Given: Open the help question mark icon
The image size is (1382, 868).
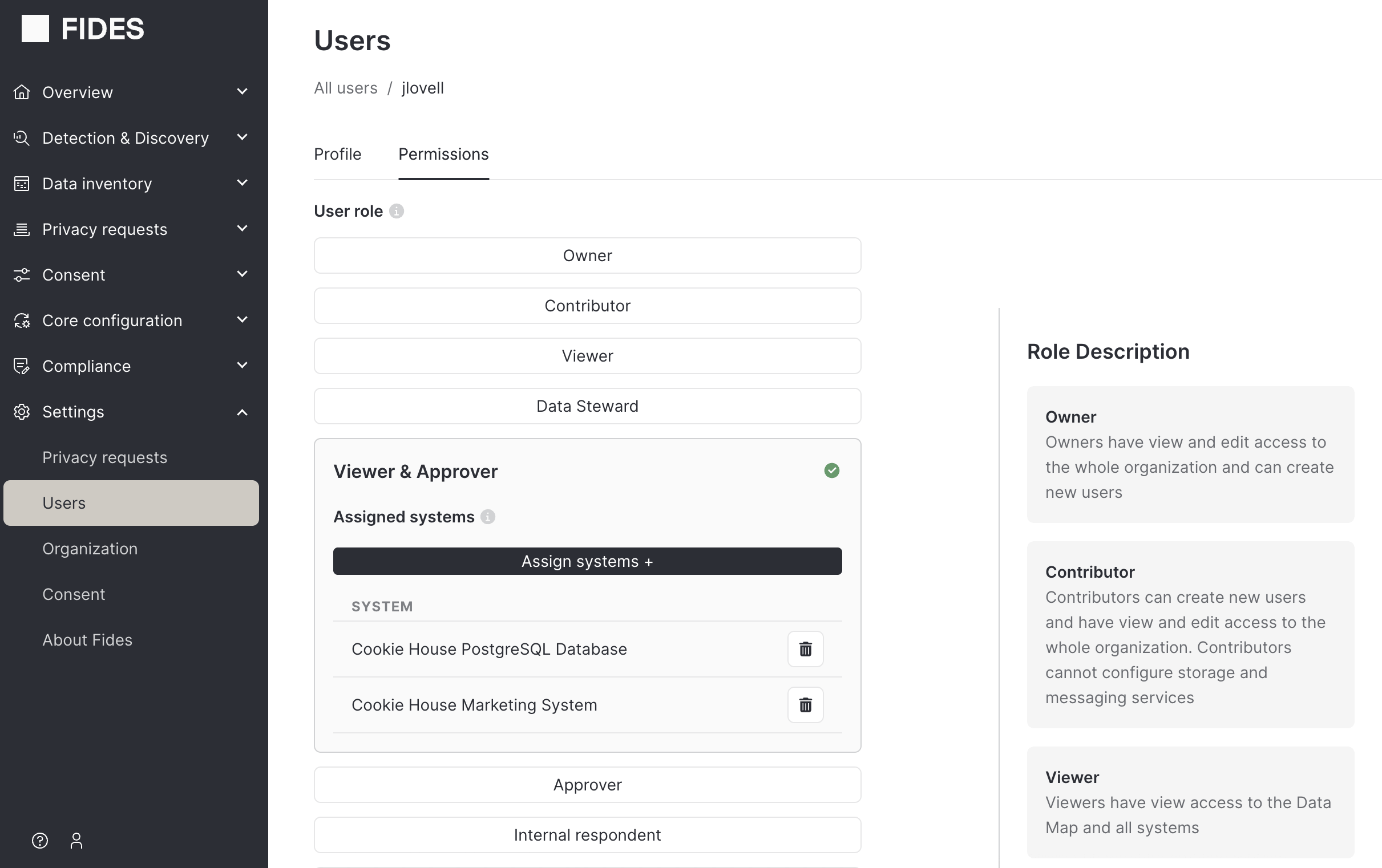Looking at the screenshot, I should (x=39, y=841).
